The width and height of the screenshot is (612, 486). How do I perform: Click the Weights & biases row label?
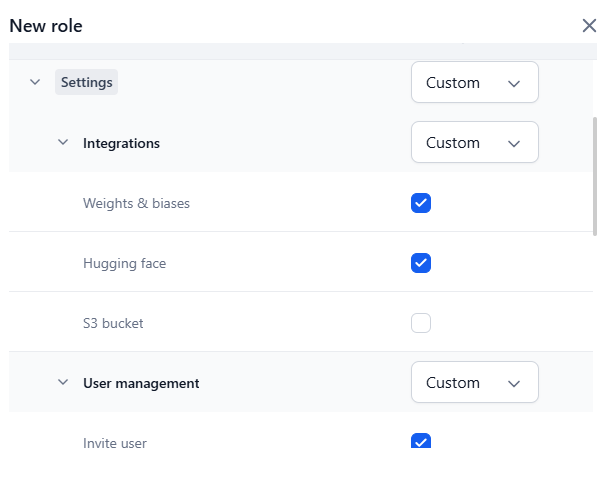tap(136, 203)
